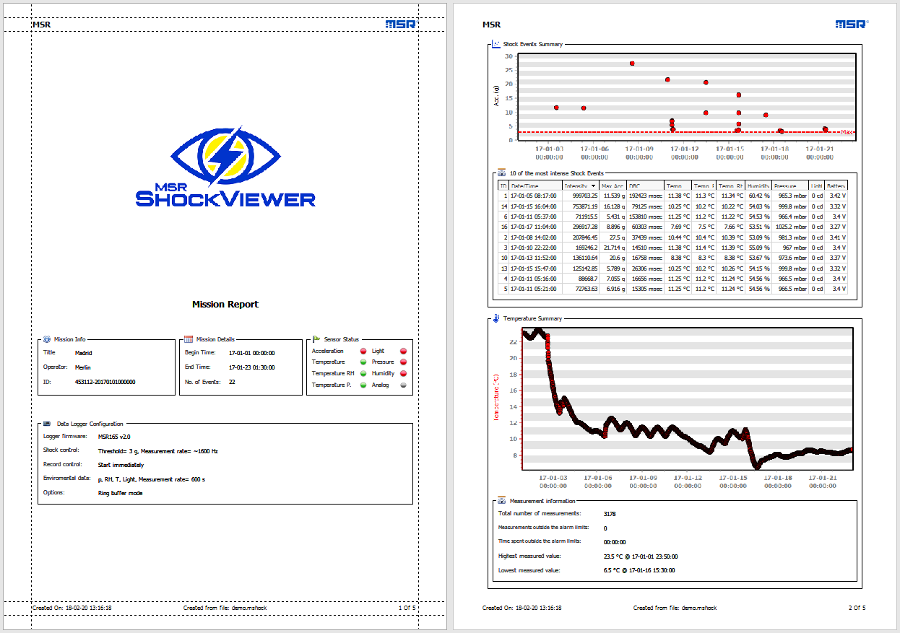This screenshot has width=900, height=633.
Task: Click the Temperature Summary thermometer icon
Action: tap(496, 318)
